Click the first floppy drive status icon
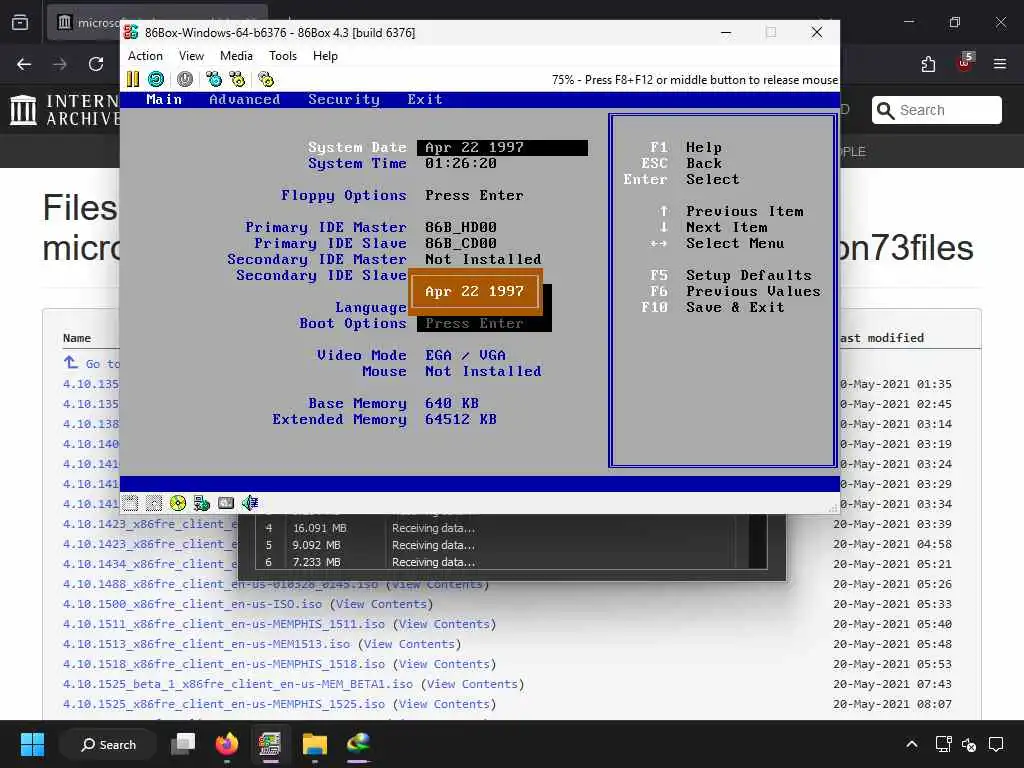 coord(131,503)
